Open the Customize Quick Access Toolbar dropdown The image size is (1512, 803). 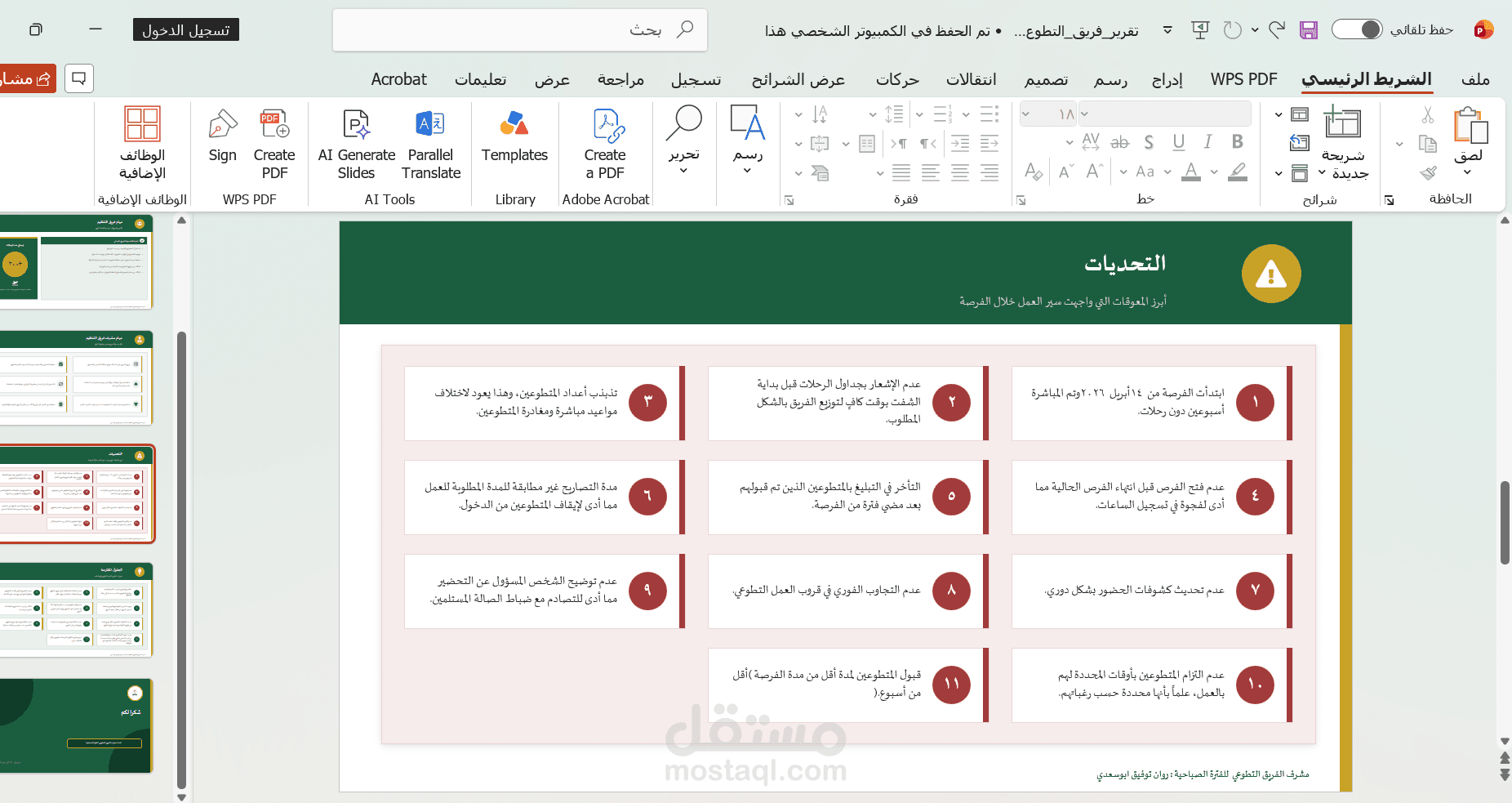click(x=1167, y=30)
